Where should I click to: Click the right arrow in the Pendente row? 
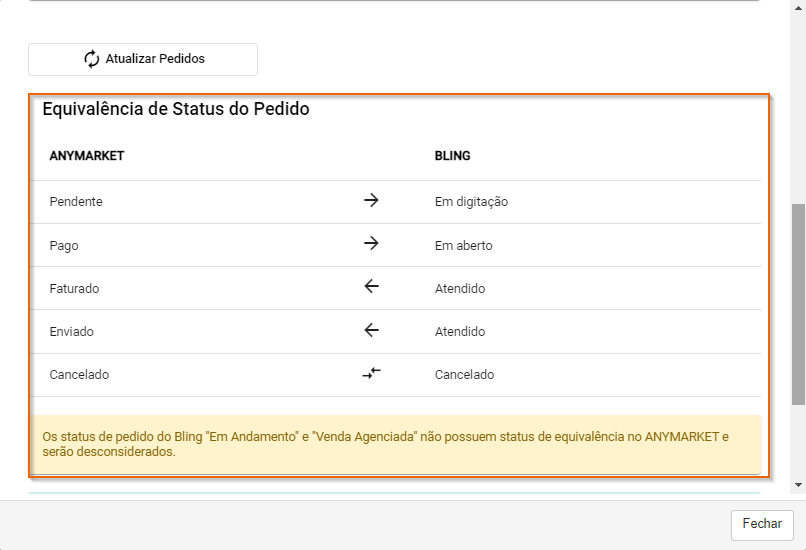point(371,200)
